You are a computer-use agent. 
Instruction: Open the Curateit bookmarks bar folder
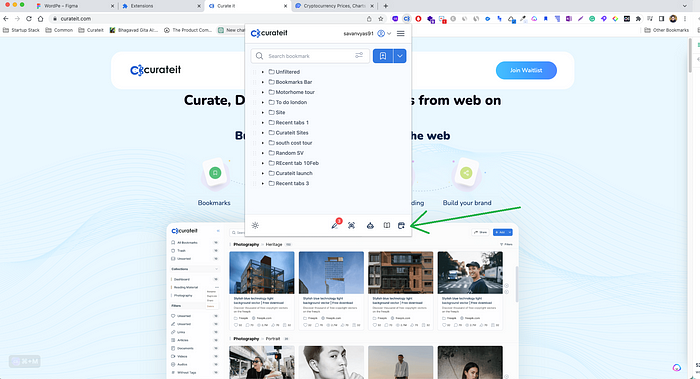point(91,30)
